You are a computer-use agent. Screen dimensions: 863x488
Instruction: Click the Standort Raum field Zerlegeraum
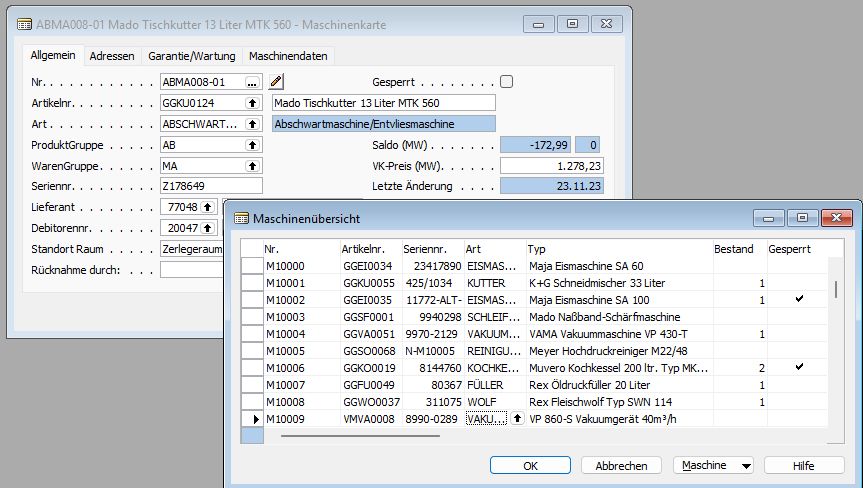[x=192, y=249]
